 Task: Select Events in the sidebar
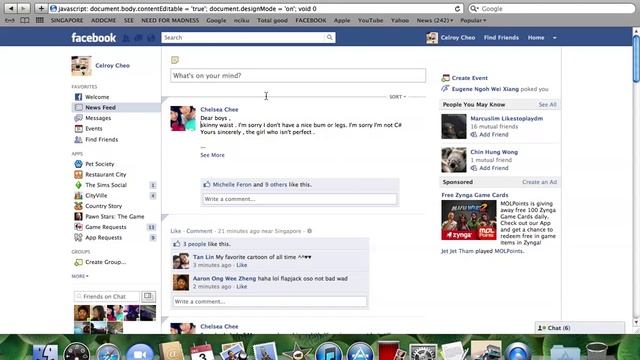click(x=93, y=129)
